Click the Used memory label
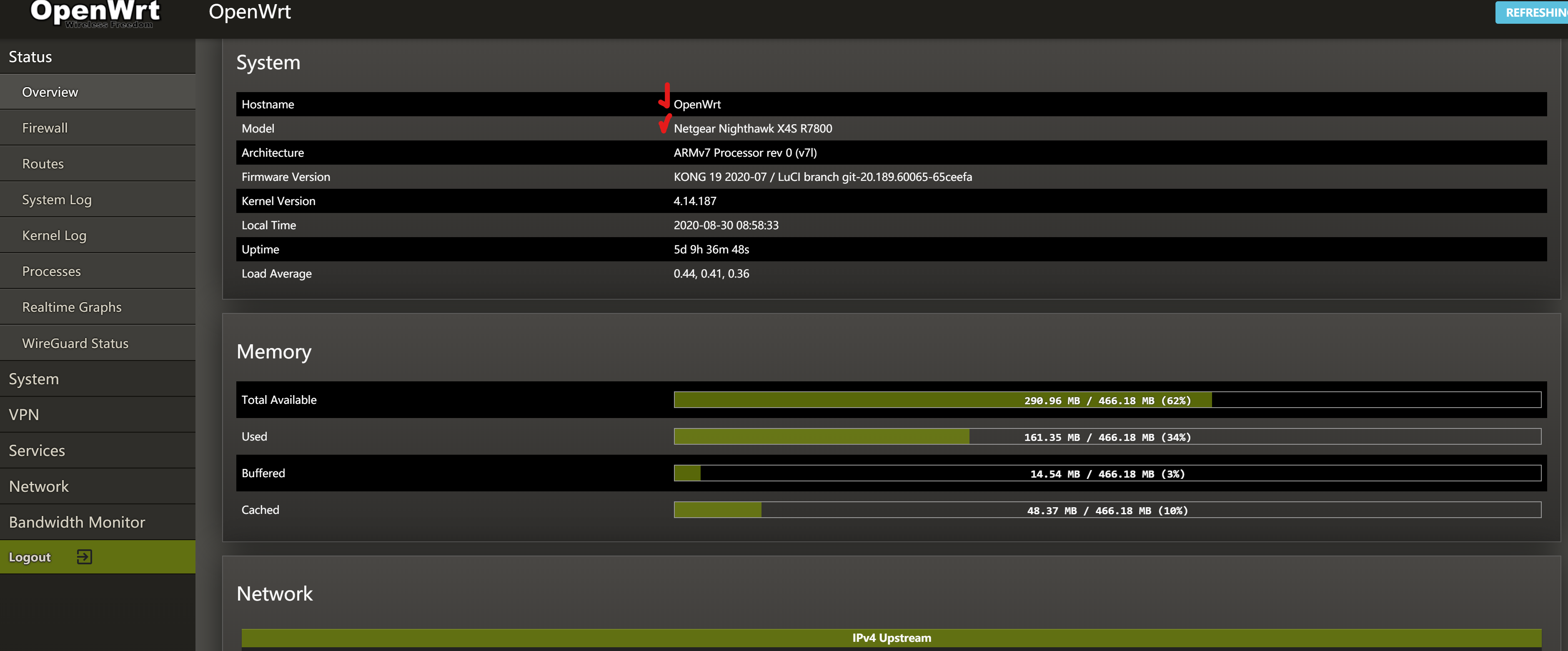 click(x=254, y=436)
